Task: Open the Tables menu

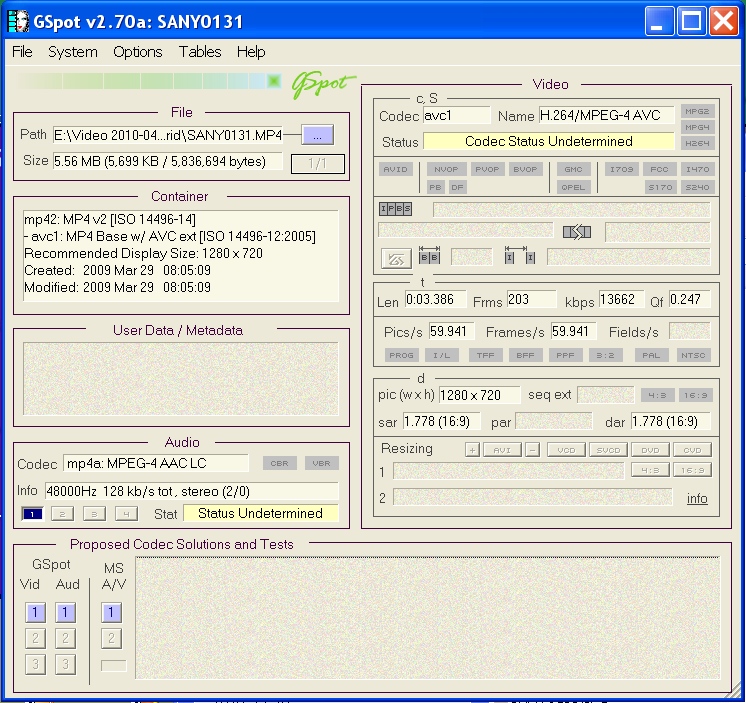Action: coord(200,51)
